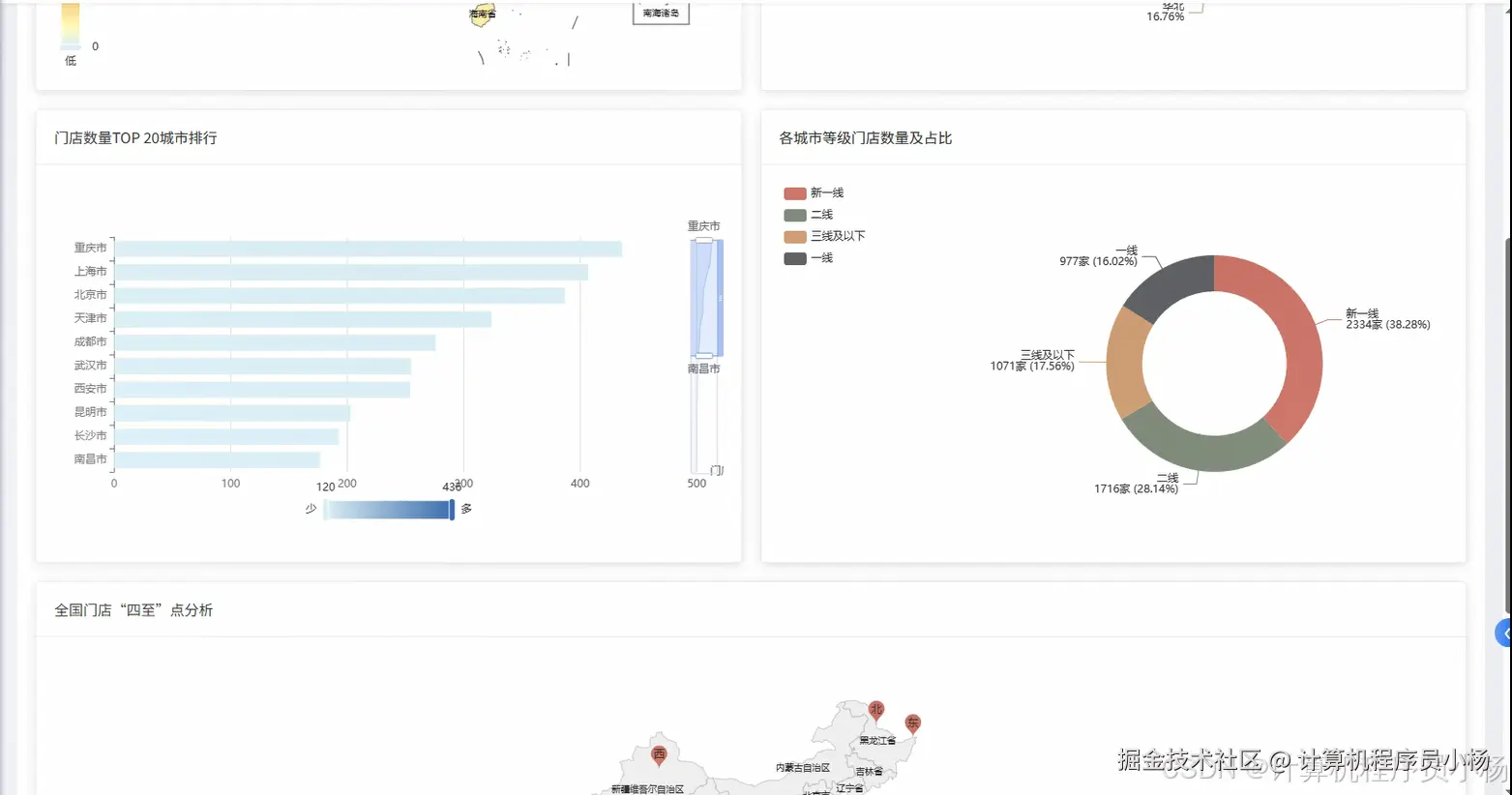Click the 内蒙古自治区 map label
Viewport: 1512px width, 795px height.
tap(803, 768)
